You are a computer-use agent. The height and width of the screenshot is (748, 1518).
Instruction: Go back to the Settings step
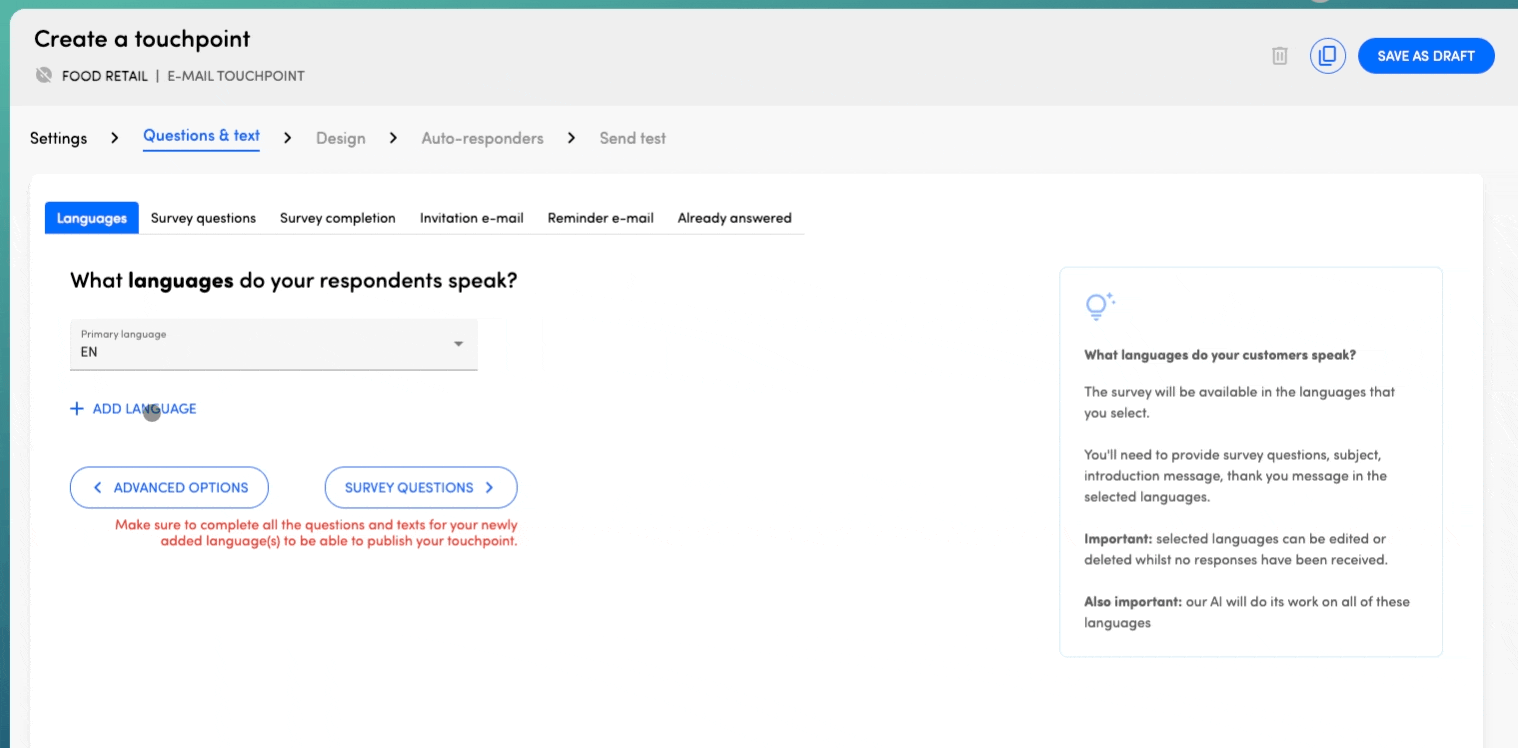point(58,138)
